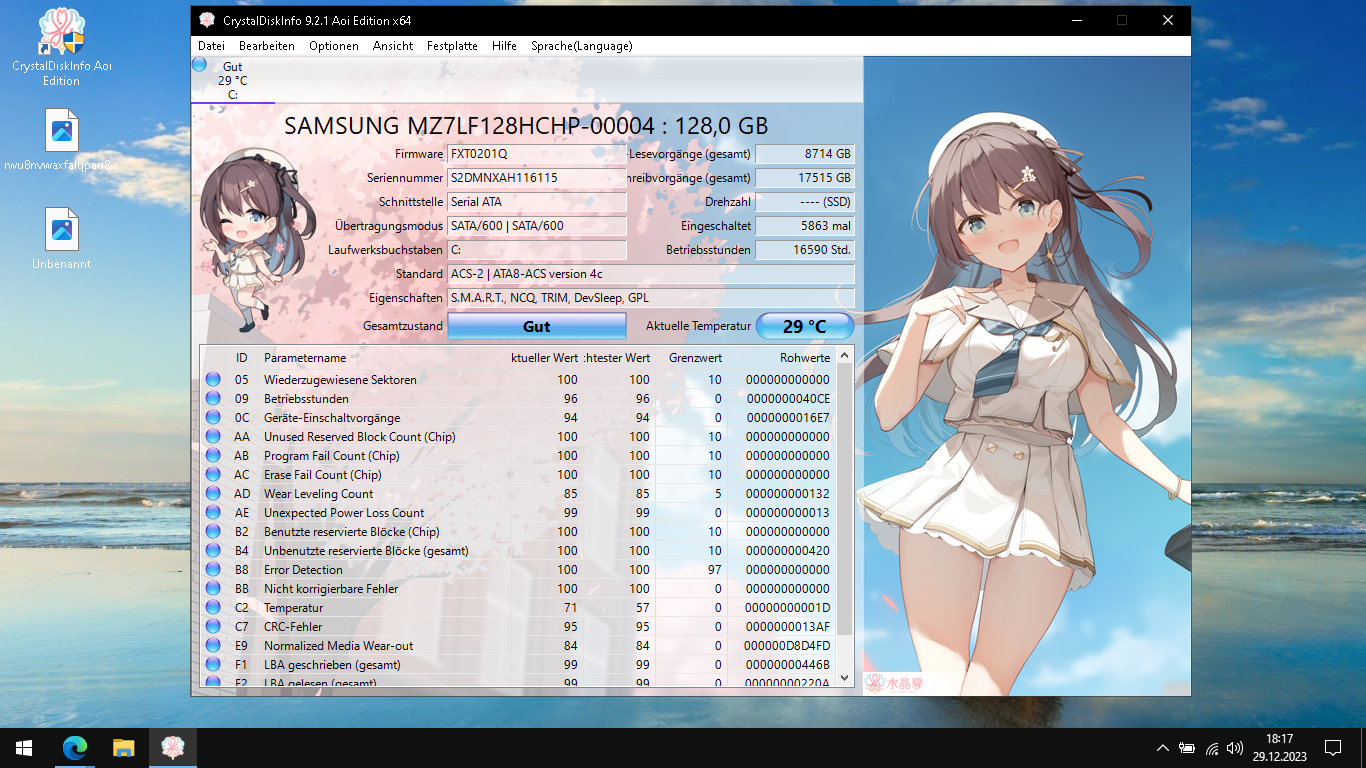
Task: Click raw value 0000000040CE for Betriebsstunden
Action: click(x=788, y=399)
